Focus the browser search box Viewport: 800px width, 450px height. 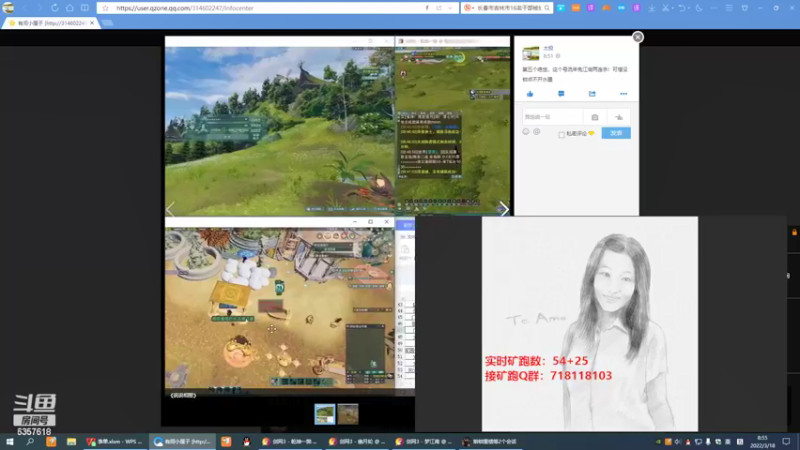pyautogui.click(x=509, y=8)
